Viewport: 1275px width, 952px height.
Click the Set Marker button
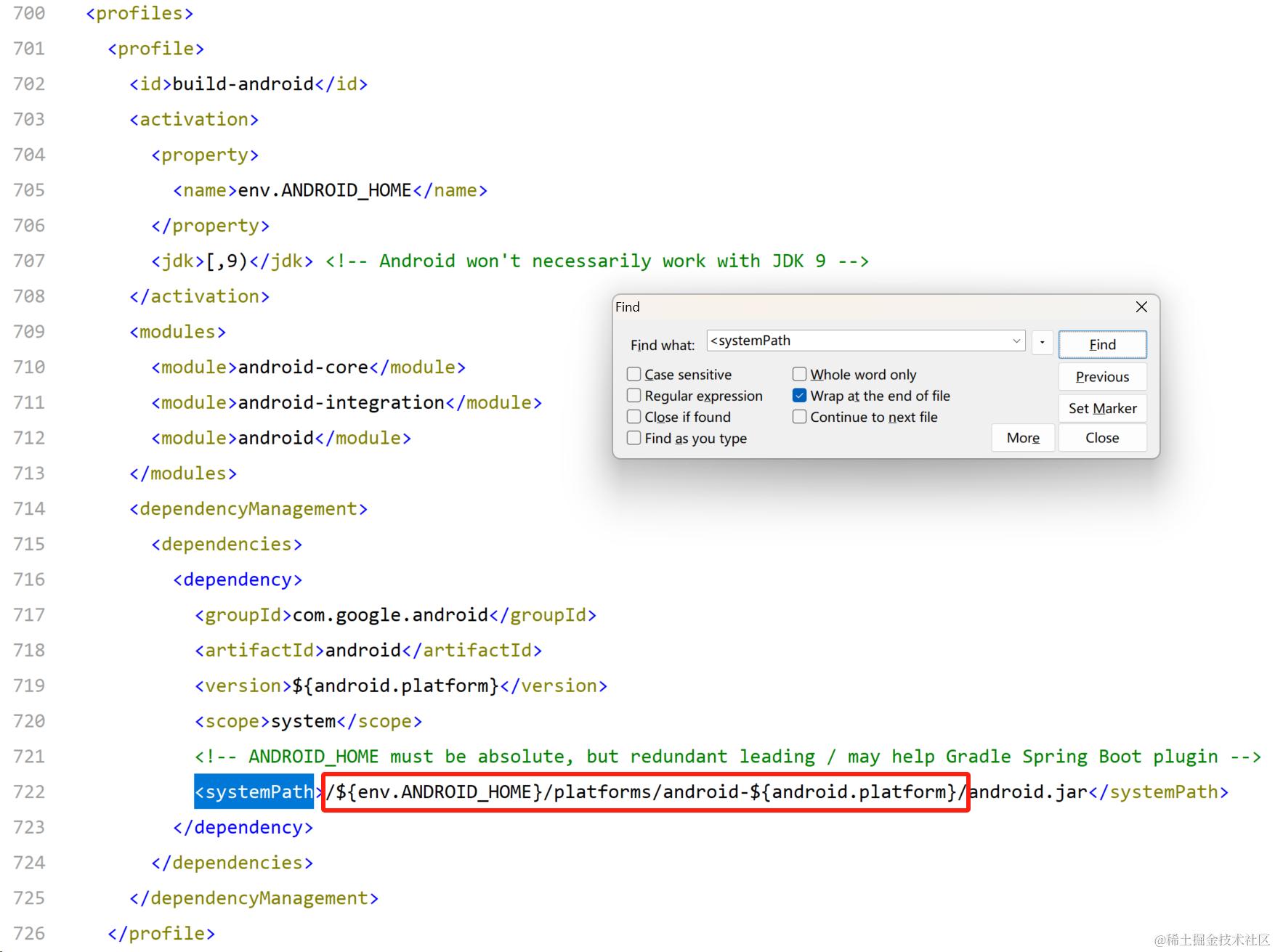pyautogui.click(x=1102, y=408)
